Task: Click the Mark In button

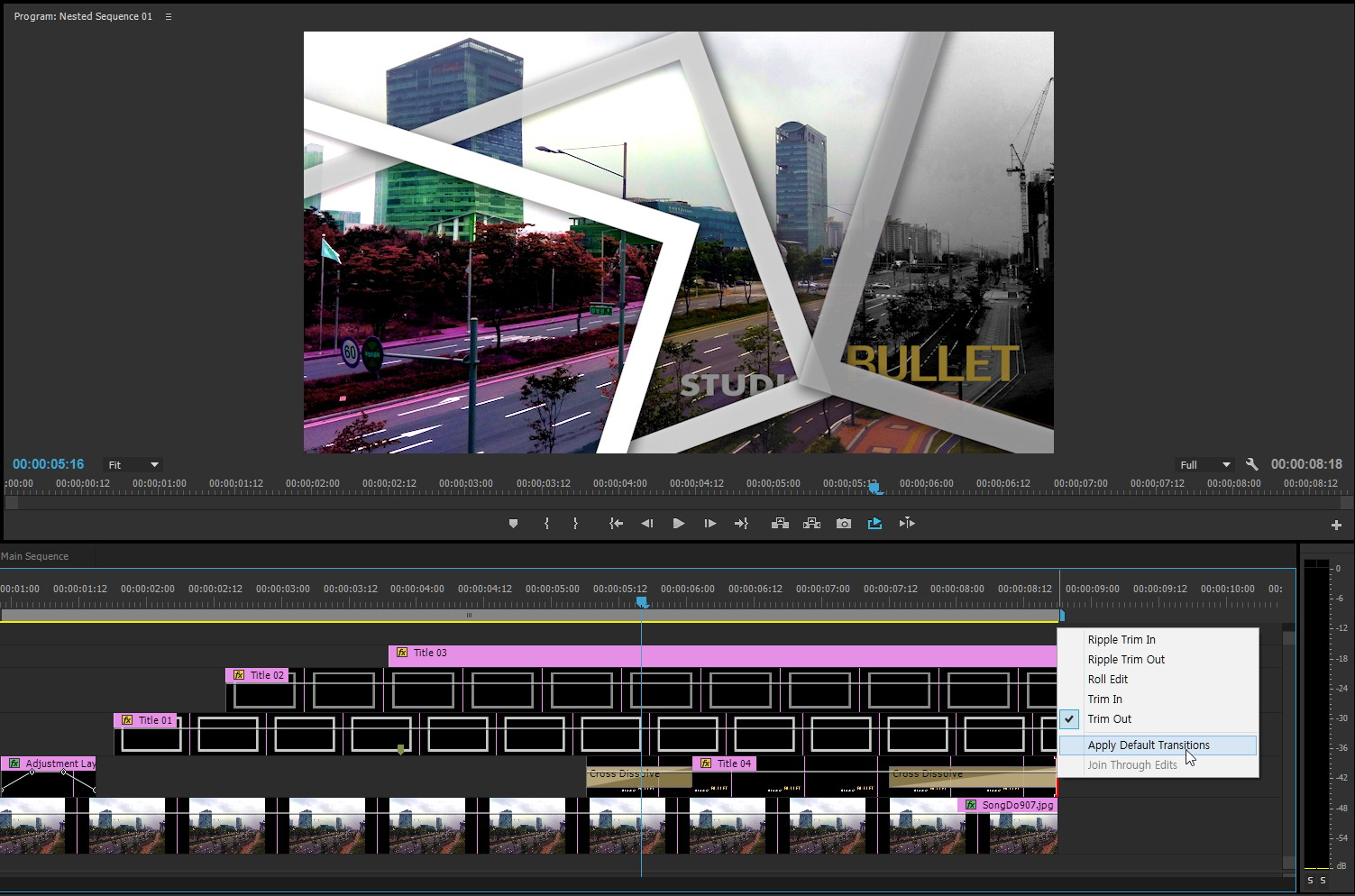Action: [546, 524]
